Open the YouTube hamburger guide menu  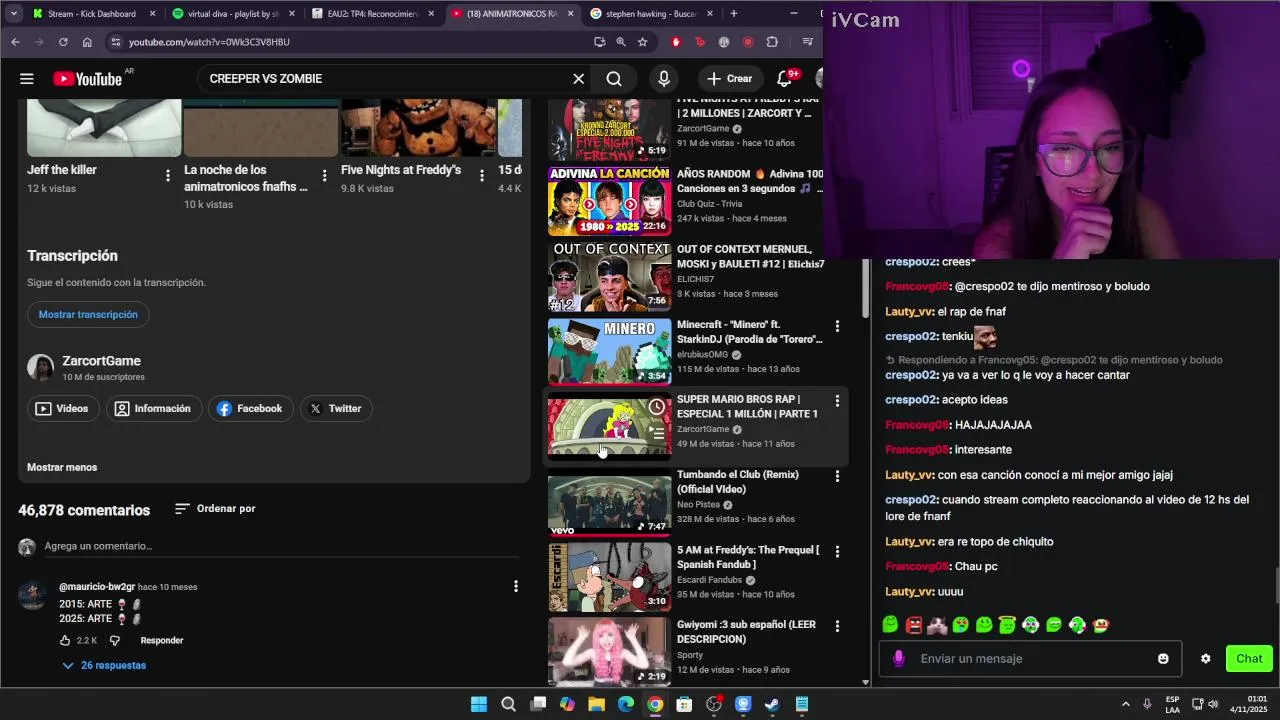point(27,79)
